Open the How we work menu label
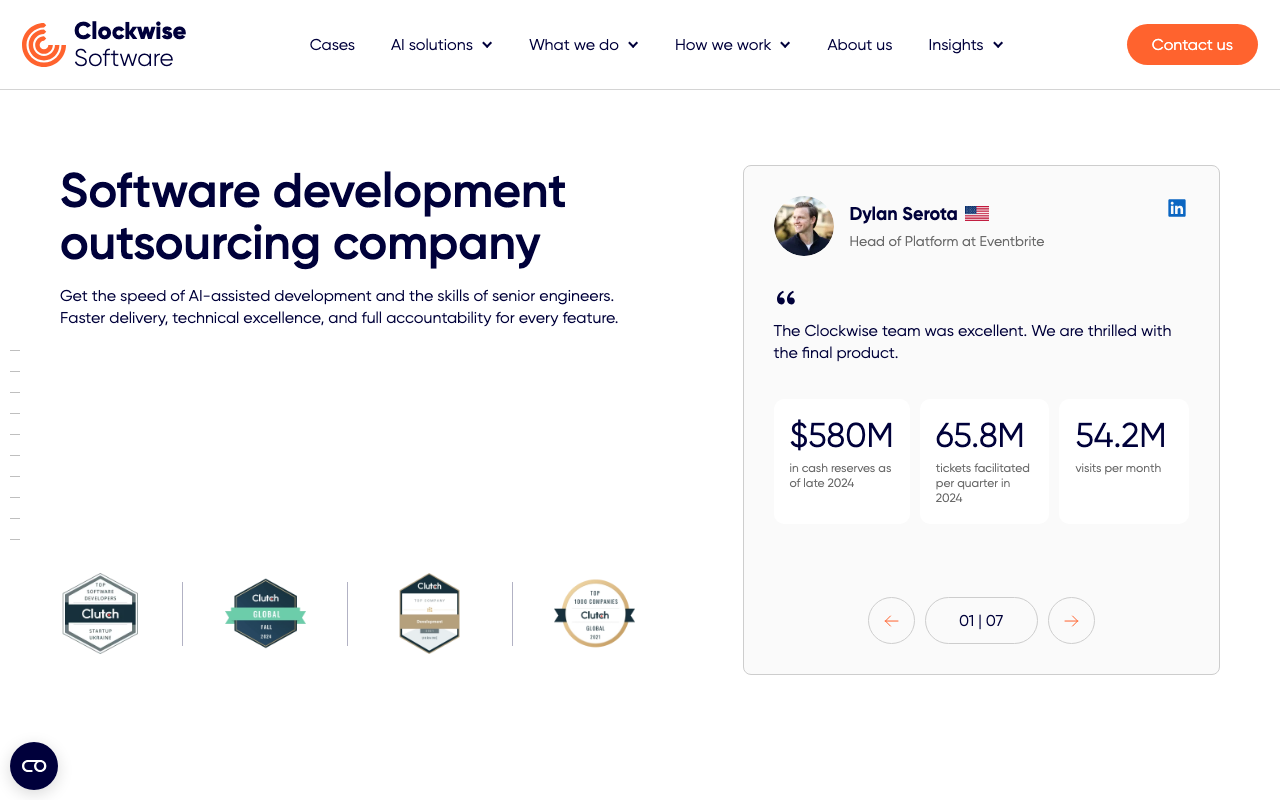Viewport: 1280px width, 800px height. (723, 45)
